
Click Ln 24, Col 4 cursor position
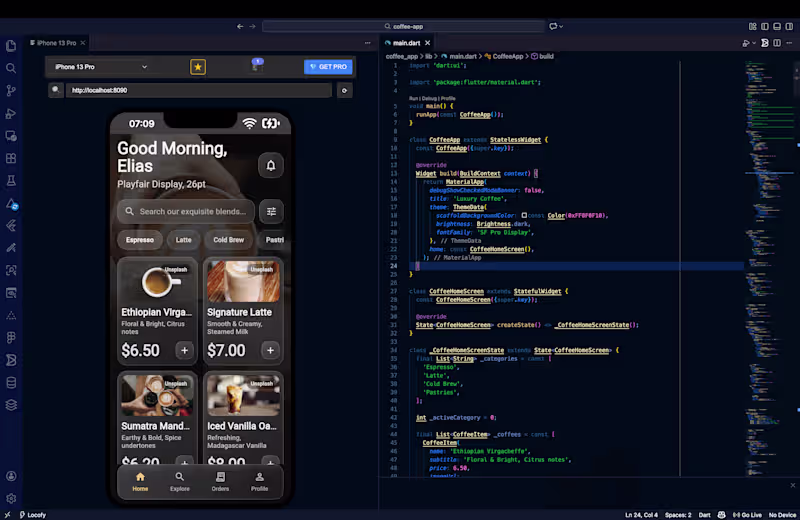pyautogui.click(x=641, y=515)
